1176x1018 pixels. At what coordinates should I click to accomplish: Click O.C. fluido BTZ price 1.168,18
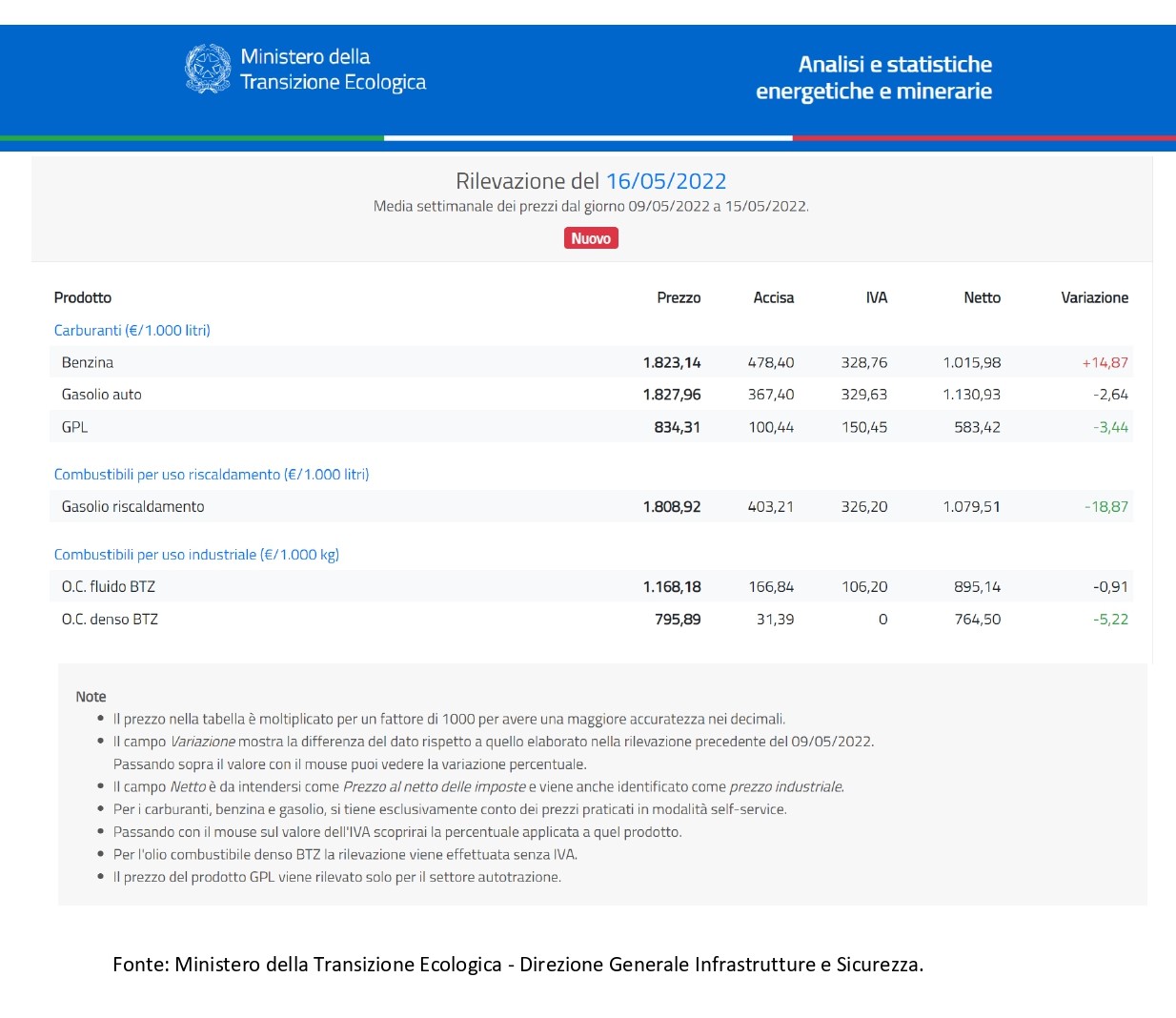(672, 586)
